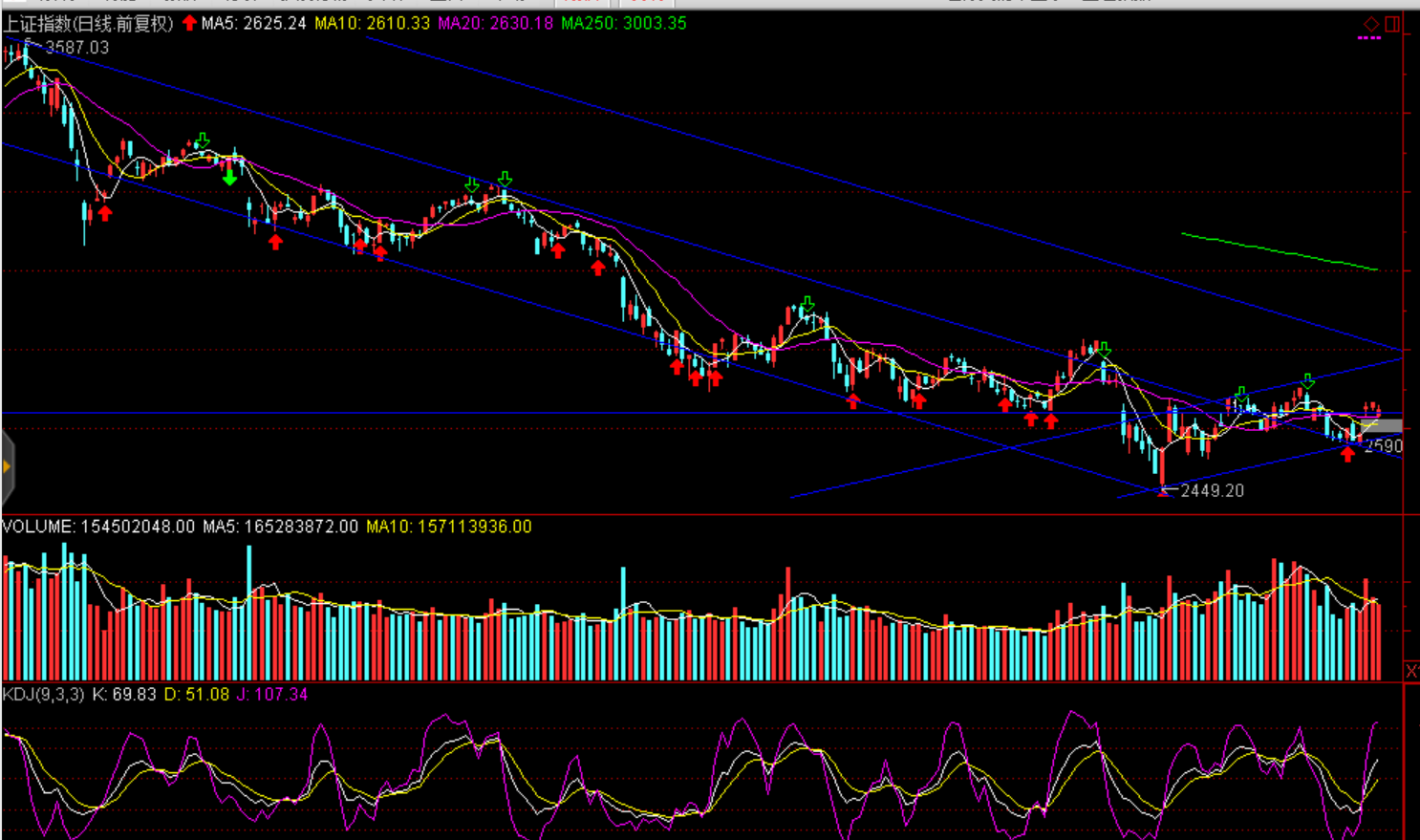The image size is (1420, 840).
Task: Click the green MA250 indicator label
Action: 623,23
